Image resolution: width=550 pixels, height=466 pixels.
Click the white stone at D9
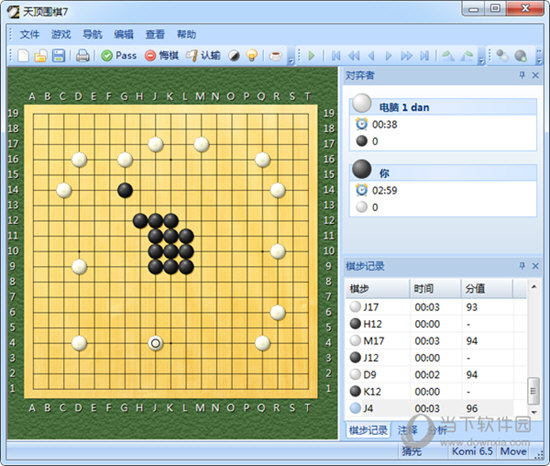[x=79, y=267]
